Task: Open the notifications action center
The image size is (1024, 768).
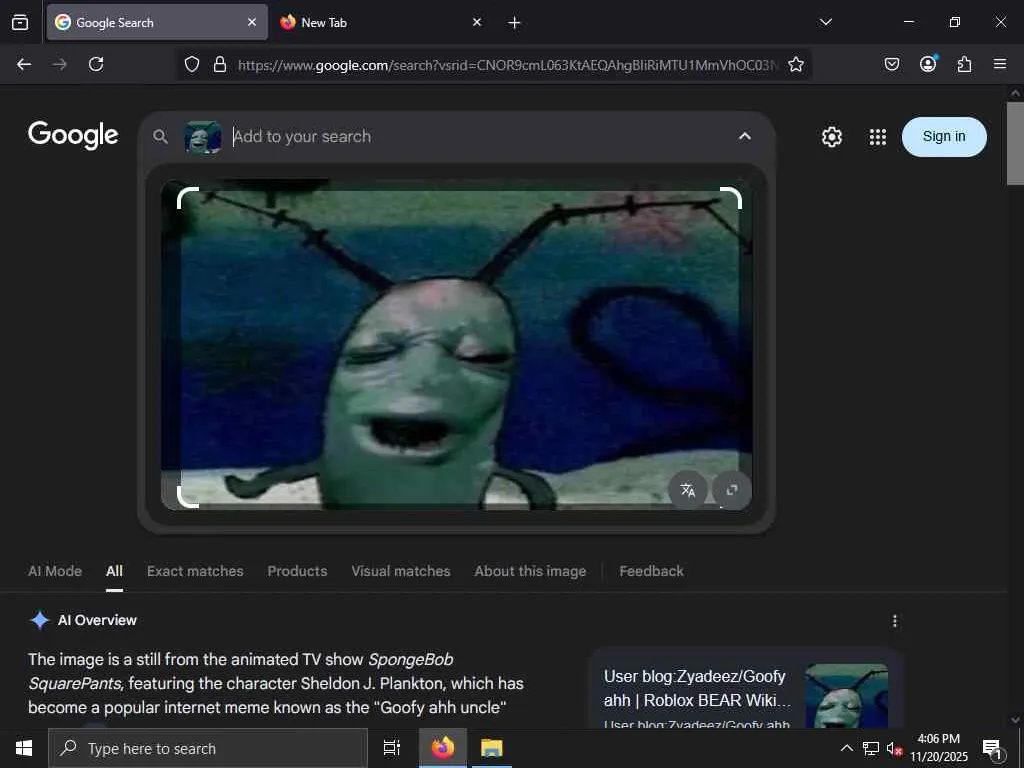Action: [993, 748]
